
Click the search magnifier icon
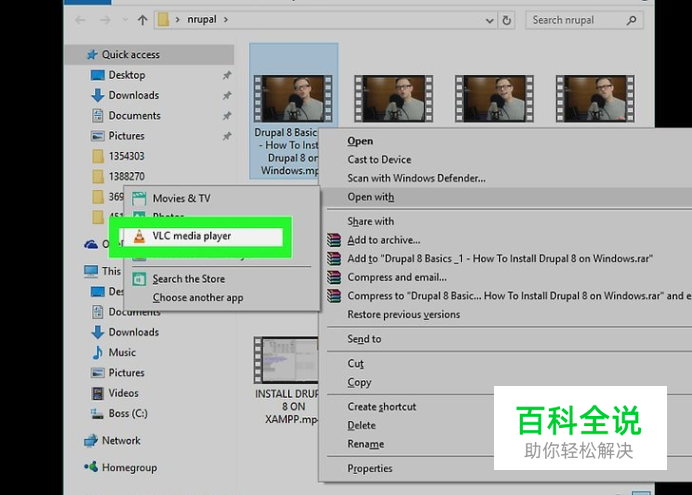[632, 20]
